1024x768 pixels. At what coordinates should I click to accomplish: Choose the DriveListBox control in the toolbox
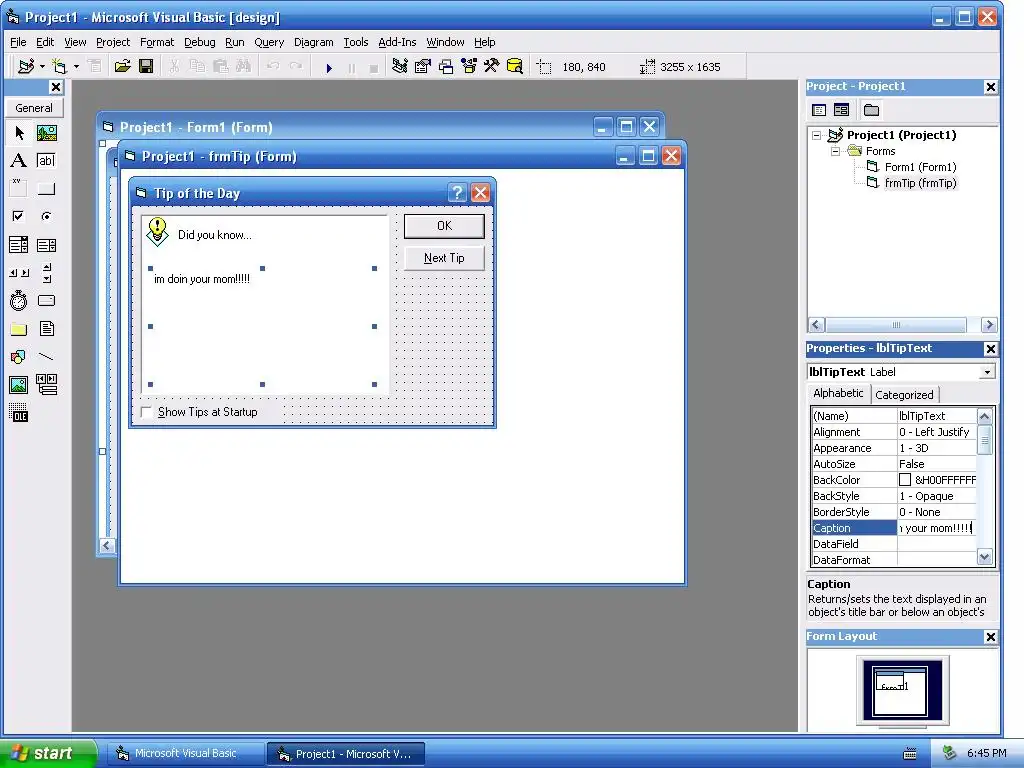[46, 300]
